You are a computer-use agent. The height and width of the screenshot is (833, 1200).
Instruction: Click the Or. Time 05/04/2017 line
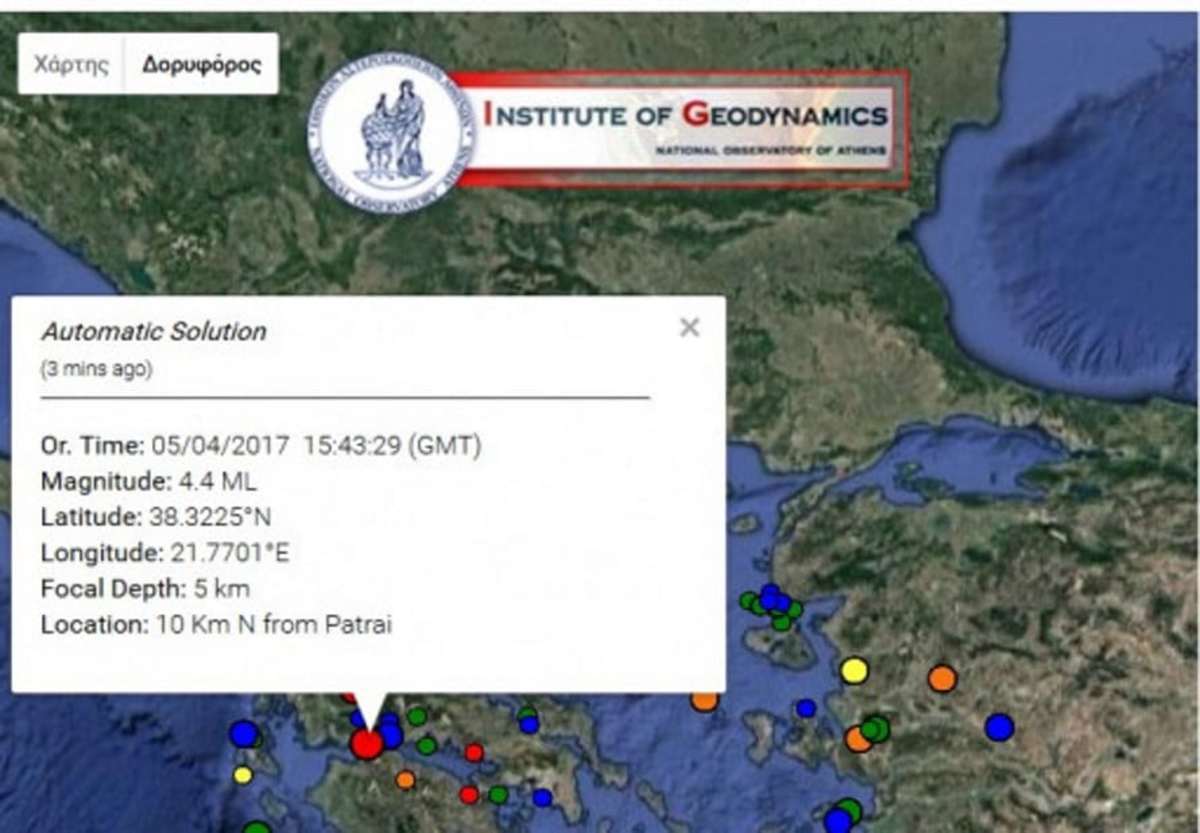[260, 446]
